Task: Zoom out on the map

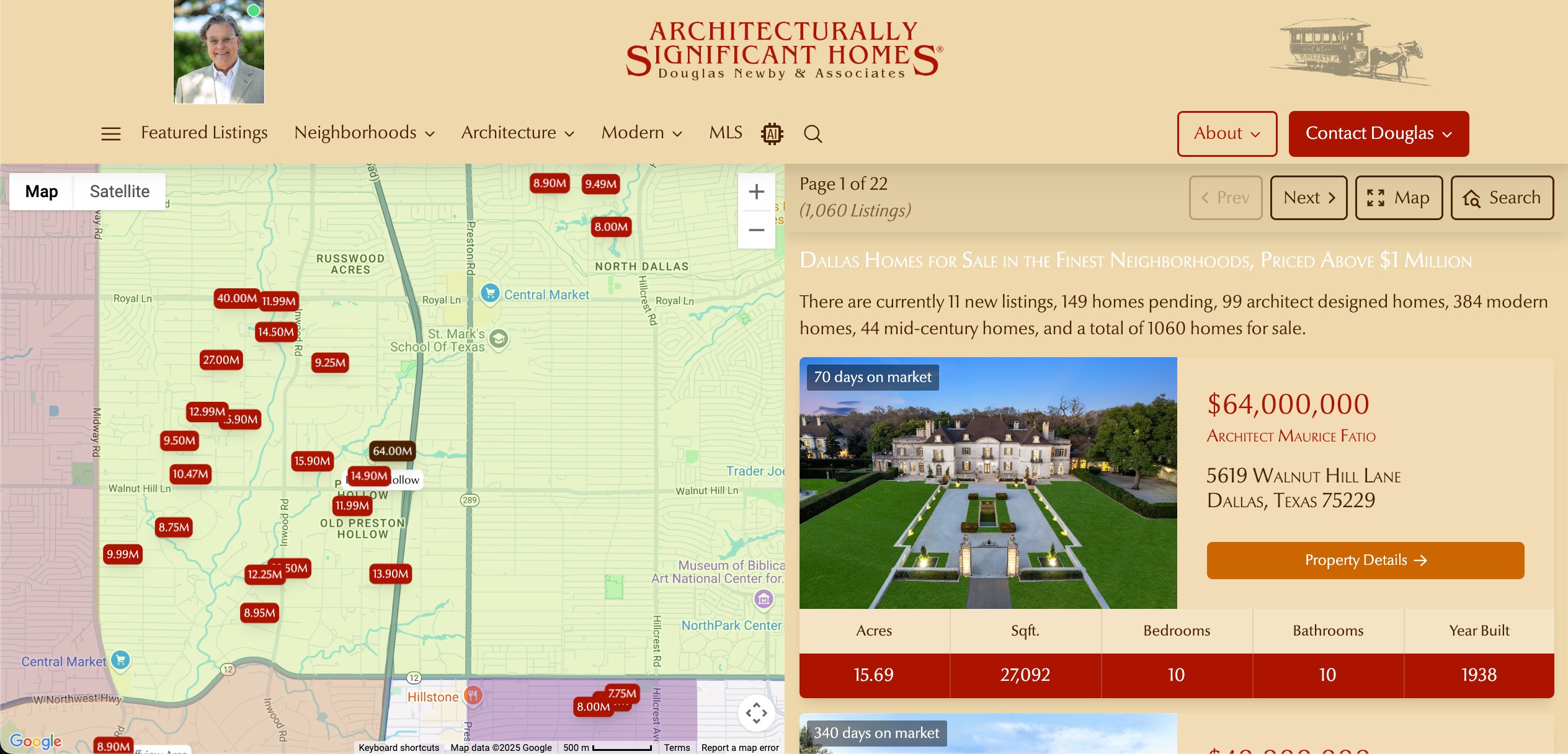Action: 756,230
